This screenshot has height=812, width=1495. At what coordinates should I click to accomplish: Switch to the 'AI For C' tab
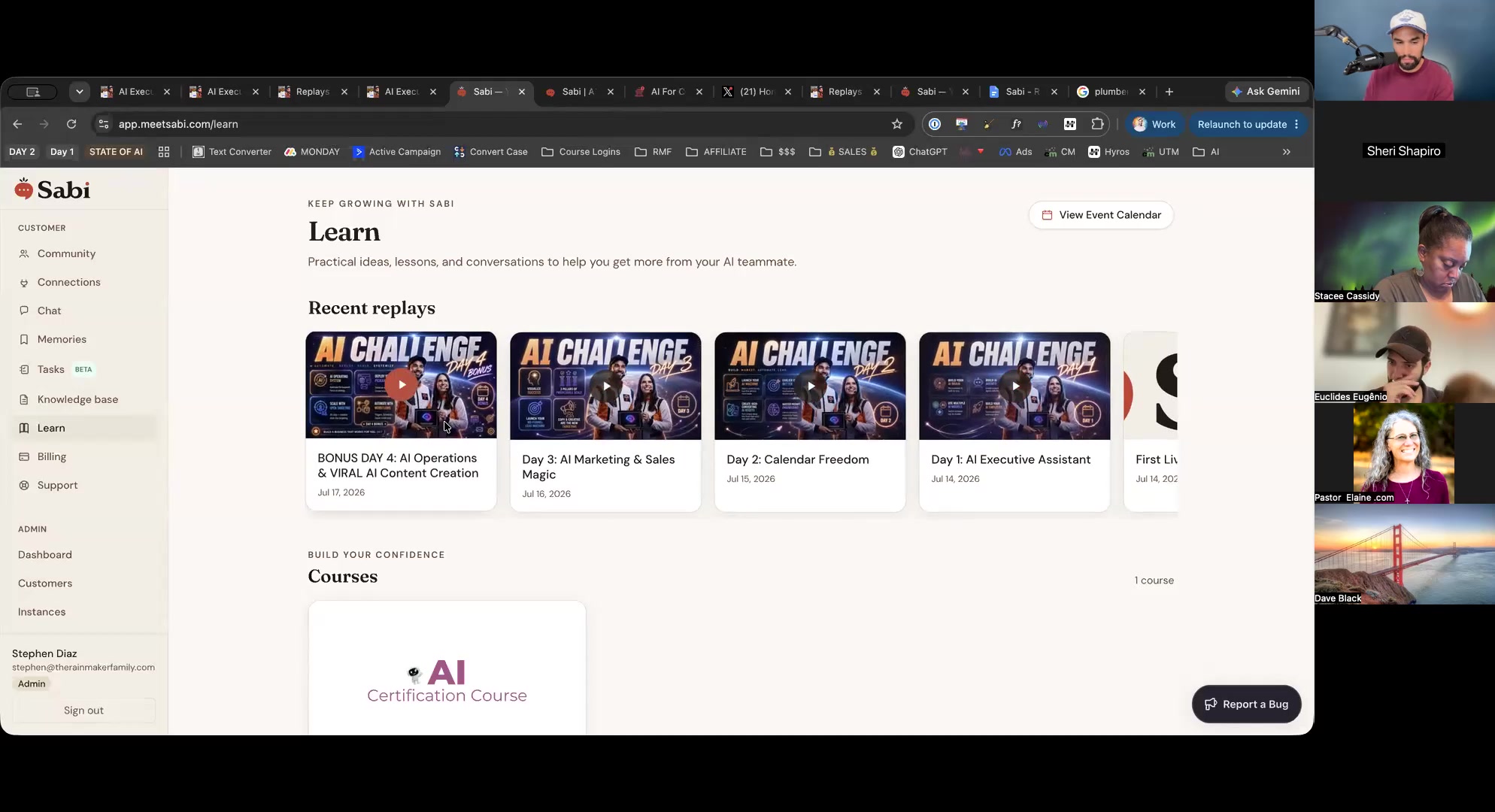(668, 92)
